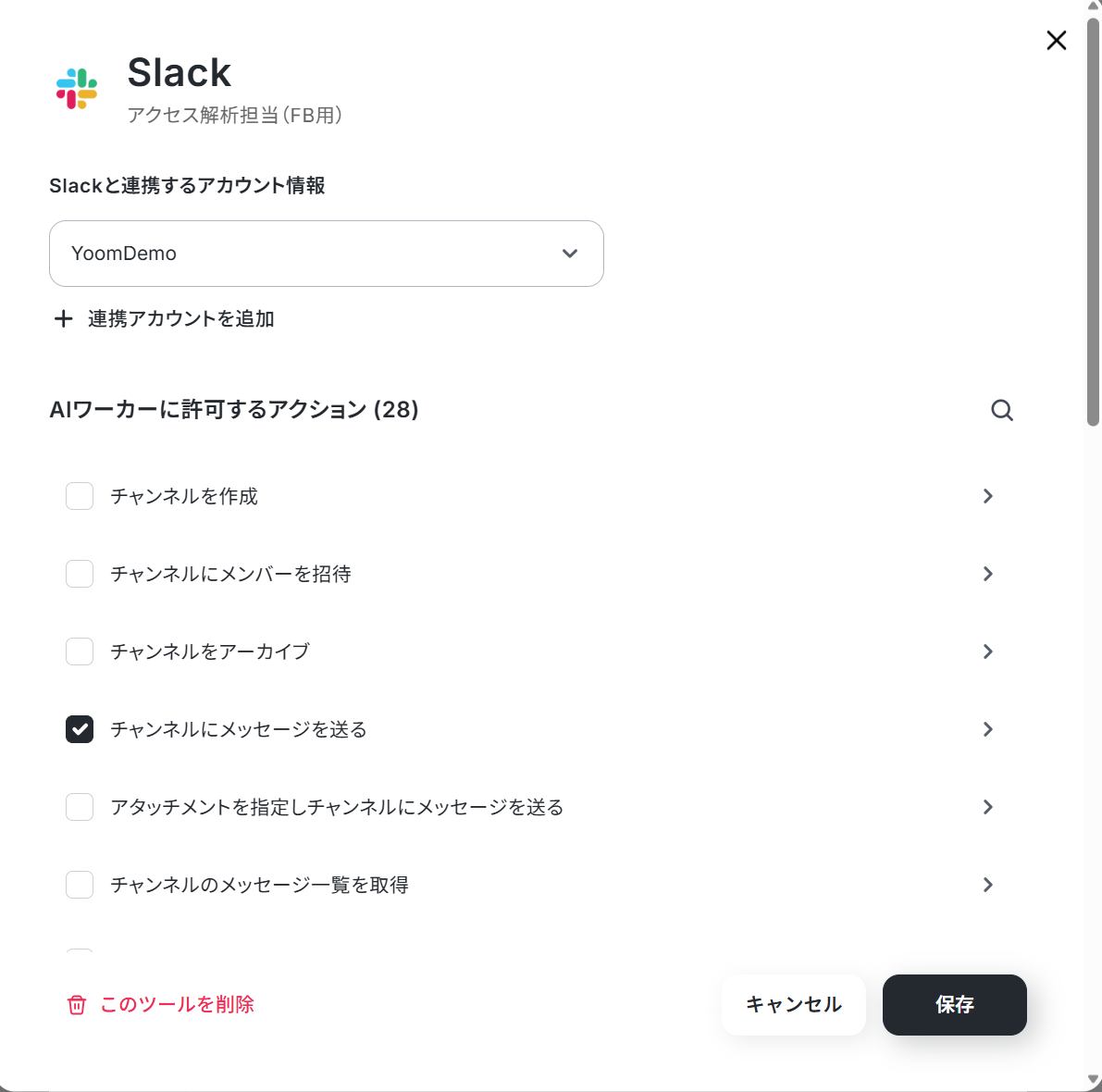Expand アタッチメントを指定しチャンネルにメッセージを送る chevron
Image resolution: width=1102 pixels, height=1092 pixels.
tap(987, 807)
